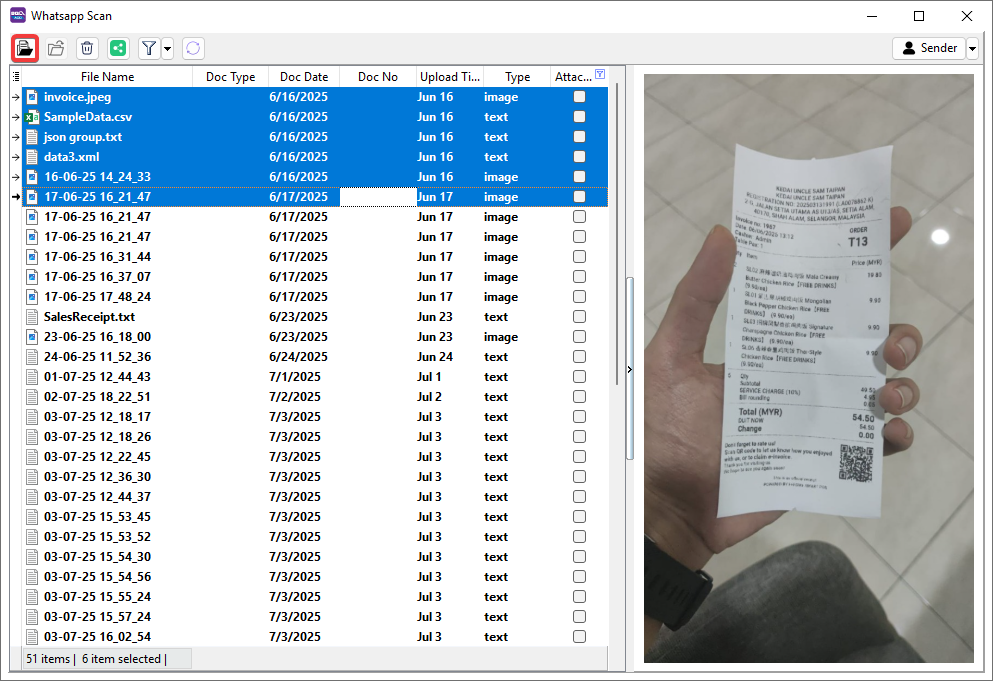The height and width of the screenshot is (681, 993).
Task: Sort by Upload Ti... column header
Action: 450,77
